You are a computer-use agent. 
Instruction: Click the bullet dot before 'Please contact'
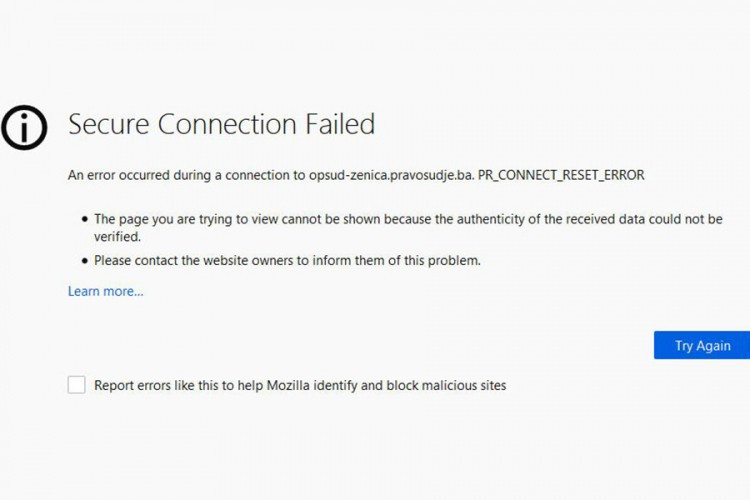(x=84, y=261)
